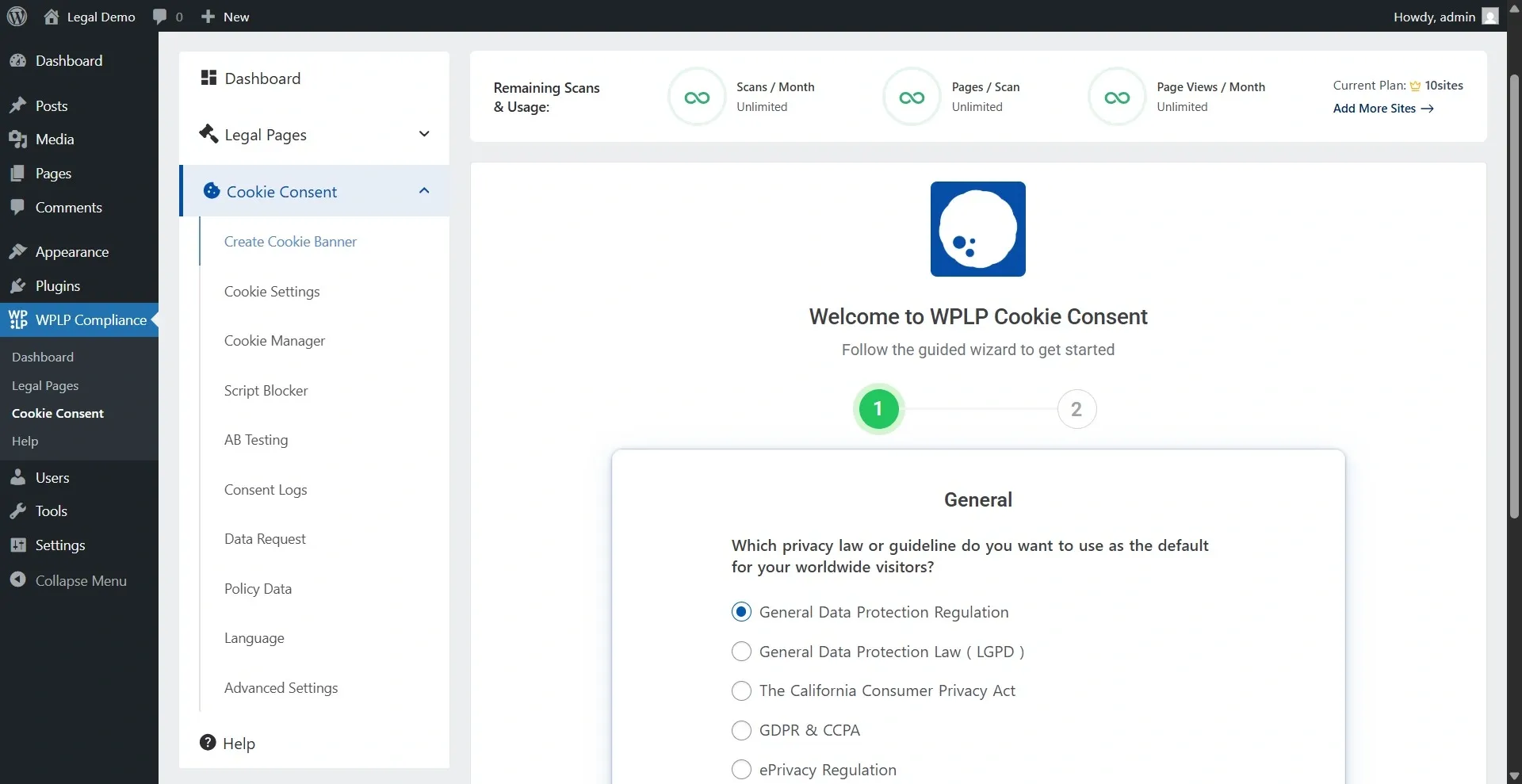Click the Add More Sites link
This screenshot has width=1522, height=784.
1383,109
